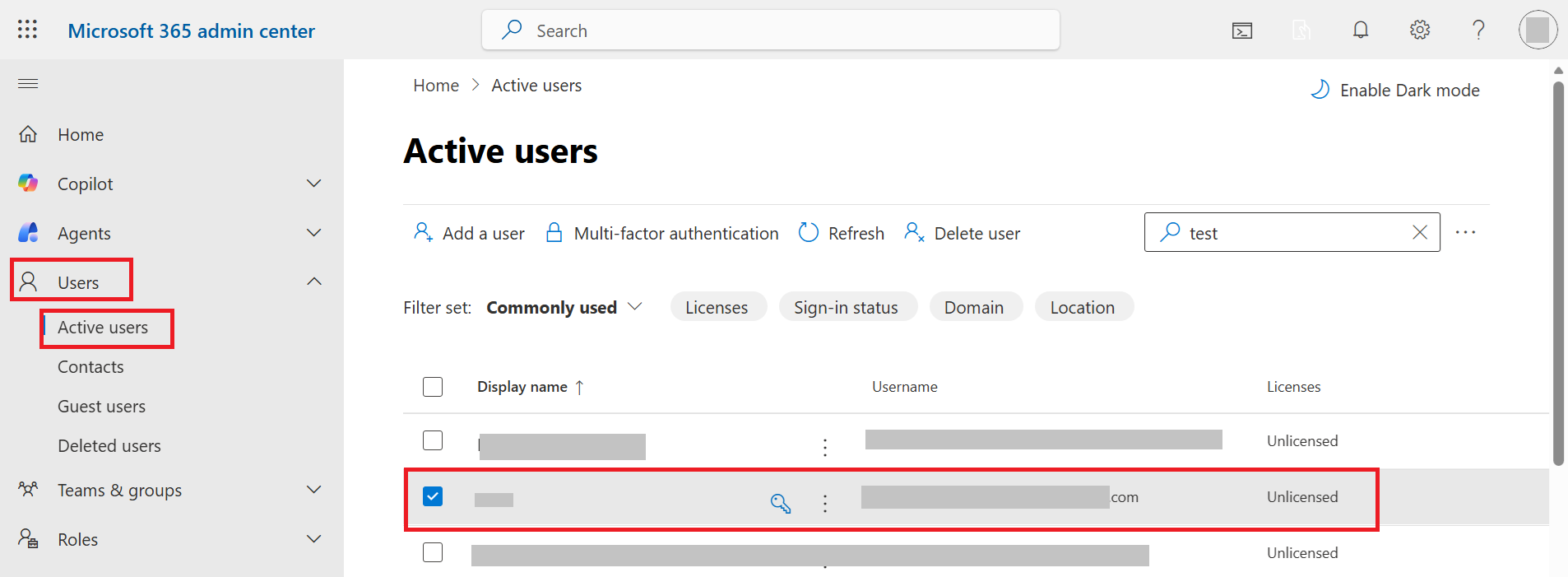Open the Commonly used filter set dropdown
Image resolution: width=1568 pixels, height=577 pixels.
[x=564, y=307]
